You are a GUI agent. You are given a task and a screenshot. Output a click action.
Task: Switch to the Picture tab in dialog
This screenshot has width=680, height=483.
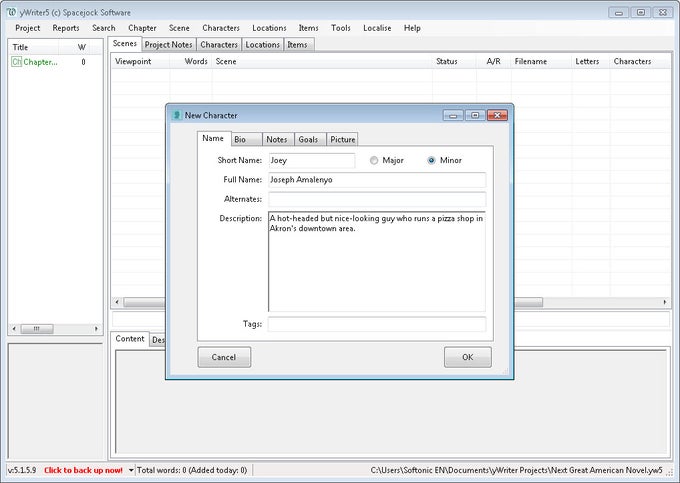point(342,139)
